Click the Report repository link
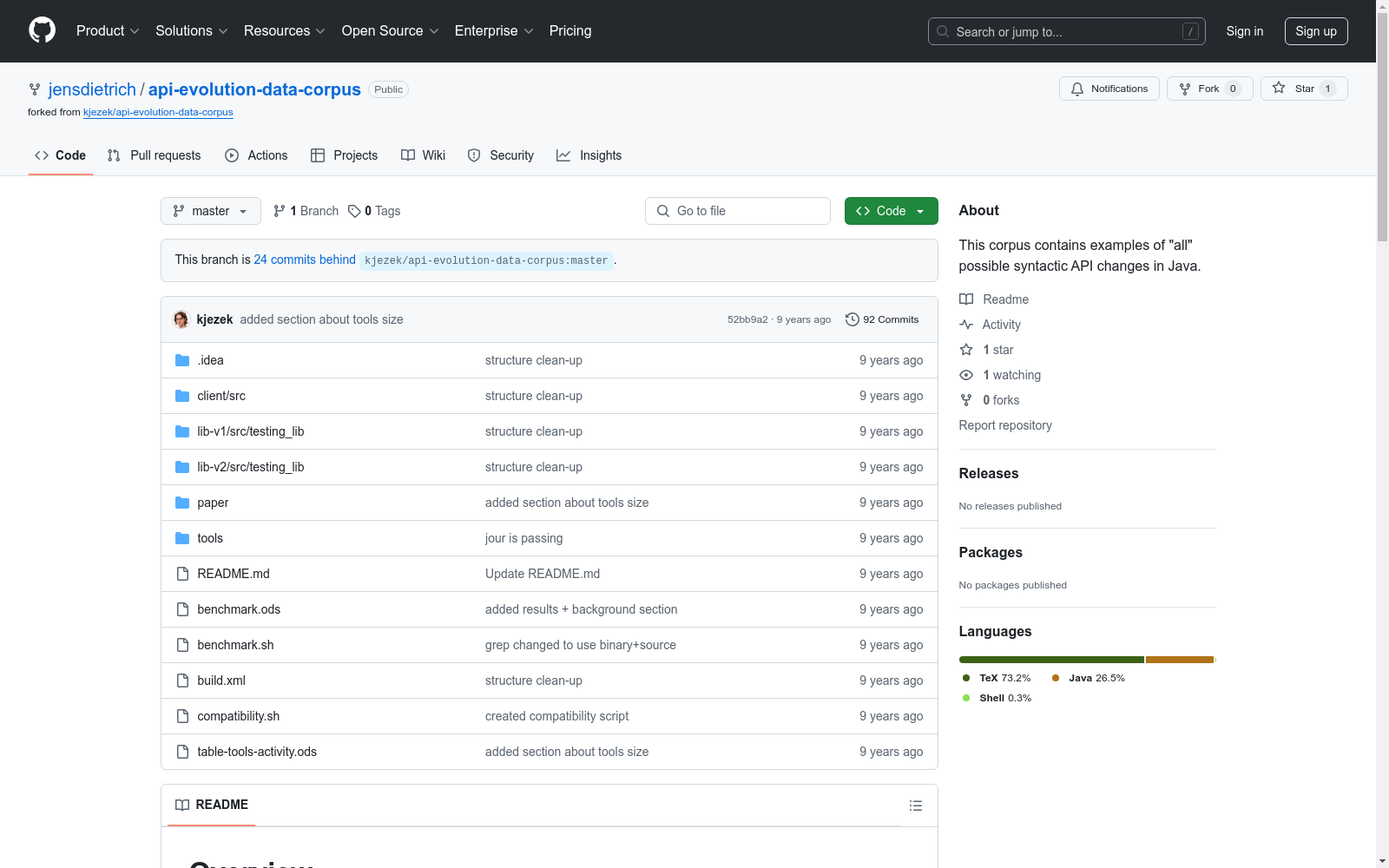The image size is (1389, 868). click(1005, 425)
